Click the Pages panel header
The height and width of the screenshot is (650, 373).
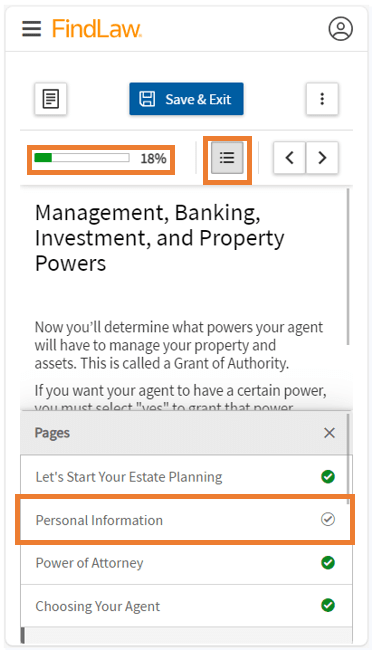[184, 433]
